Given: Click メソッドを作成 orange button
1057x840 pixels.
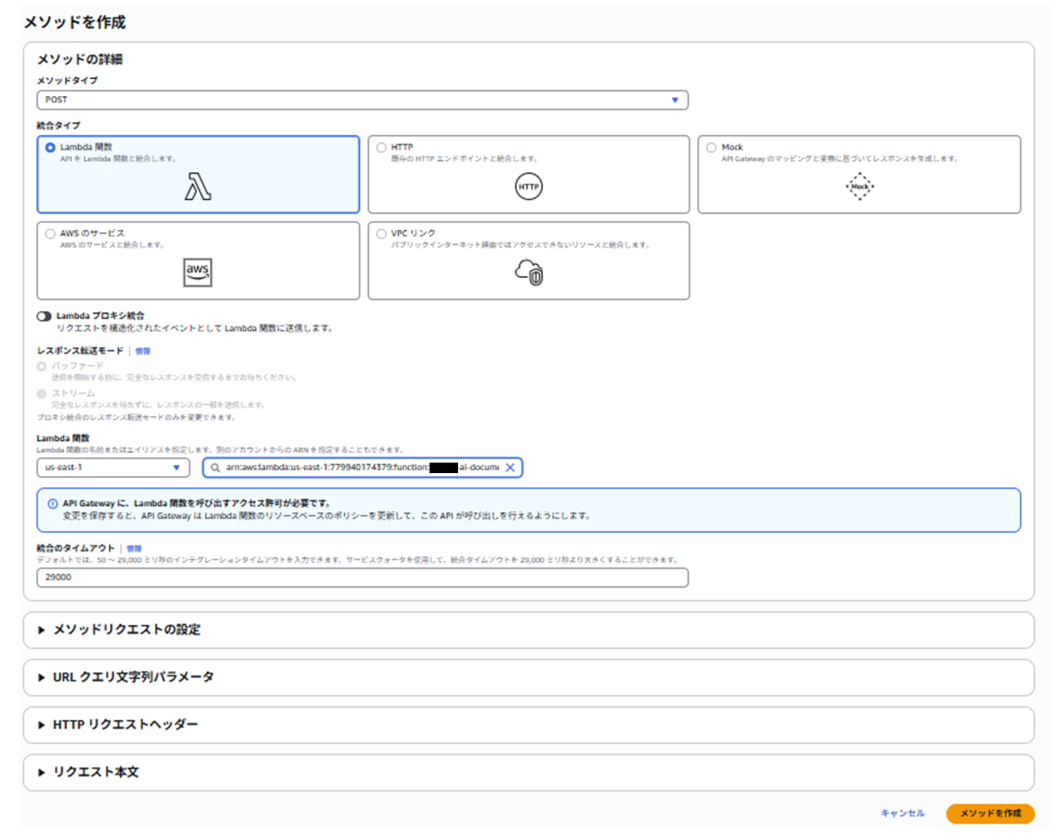Looking at the screenshot, I should click(990, 813).
